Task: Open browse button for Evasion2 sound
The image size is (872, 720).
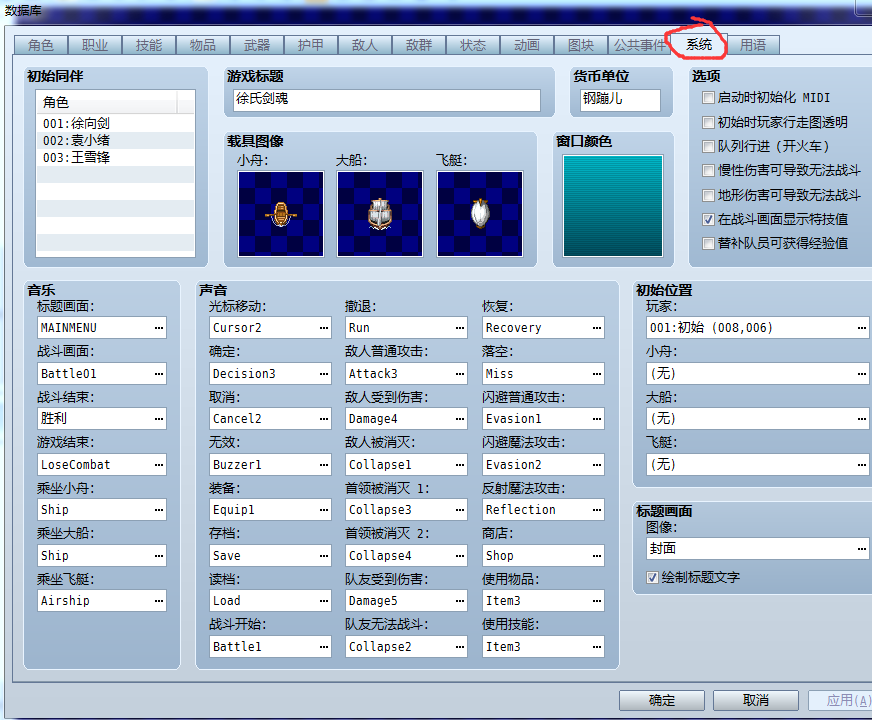Action: click(597, 464)
